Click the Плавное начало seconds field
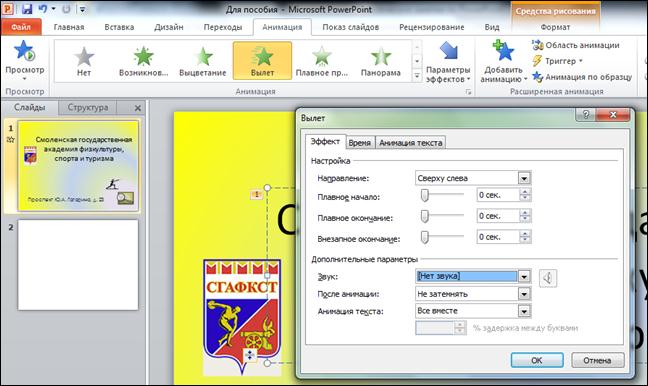The width and height of the screenshot is (648, 386). pyautogui.click(x=498, y=195)
